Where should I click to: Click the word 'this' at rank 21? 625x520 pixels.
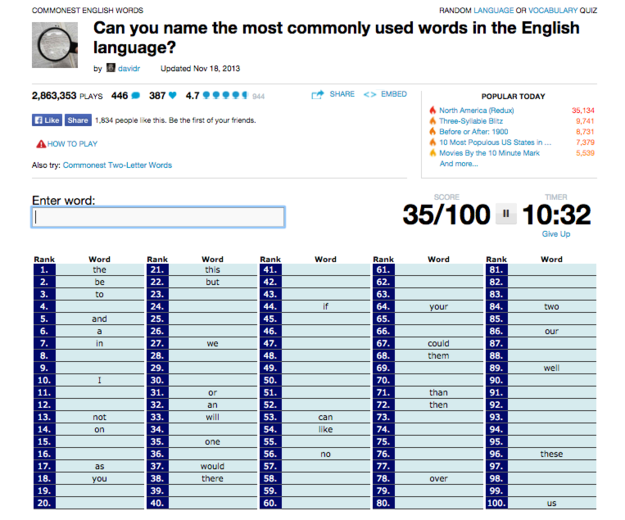pos(212,270)
